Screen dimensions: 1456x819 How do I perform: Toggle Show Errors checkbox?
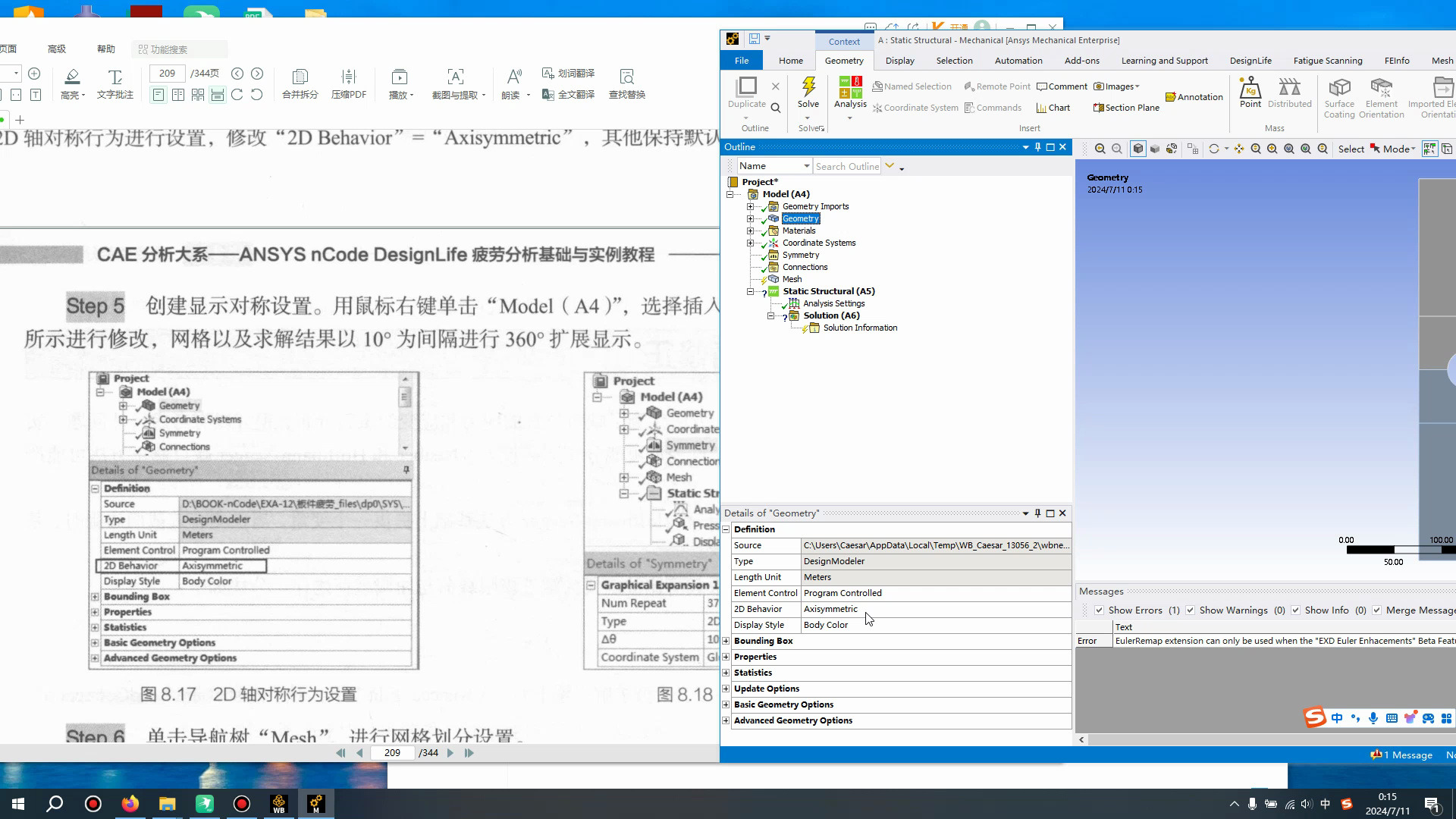(1099, 610)
